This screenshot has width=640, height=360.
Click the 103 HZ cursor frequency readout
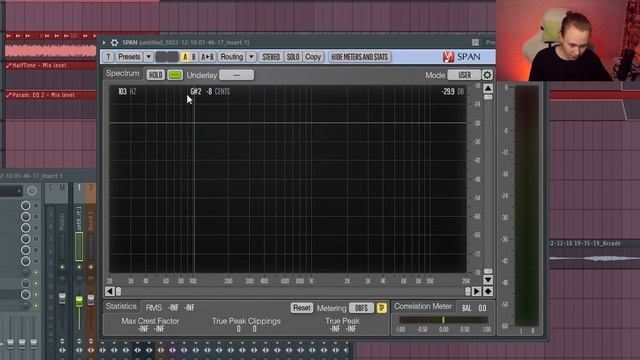click(x=127, y=91)
